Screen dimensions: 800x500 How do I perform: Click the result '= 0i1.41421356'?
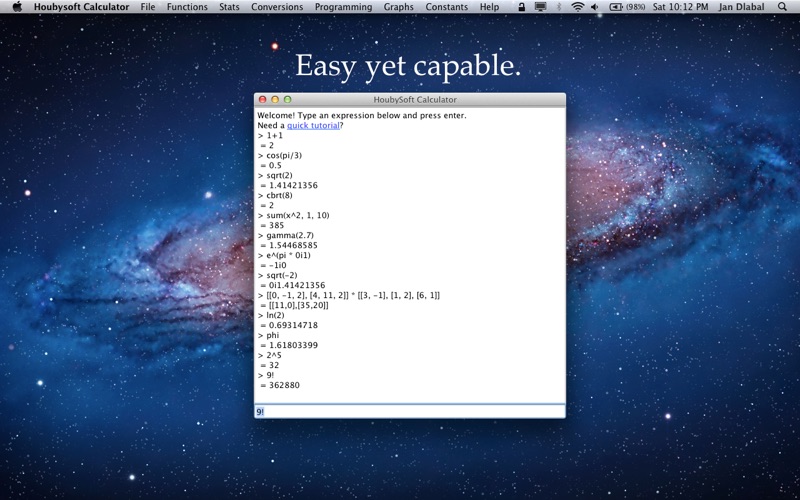[x=292, y=285]
